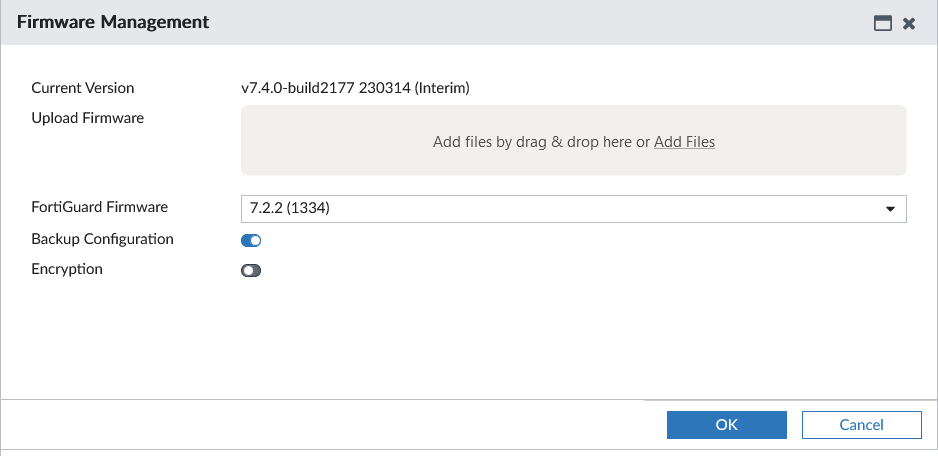Image resolution: width=938 pixels, height=456 pixels.
Task: Click the drag & drop instruction text
Action: point(540,142)
